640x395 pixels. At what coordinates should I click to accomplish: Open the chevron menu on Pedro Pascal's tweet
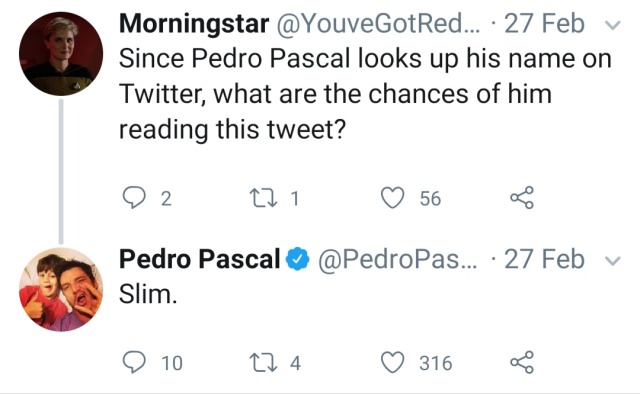(x=612, y=260)
